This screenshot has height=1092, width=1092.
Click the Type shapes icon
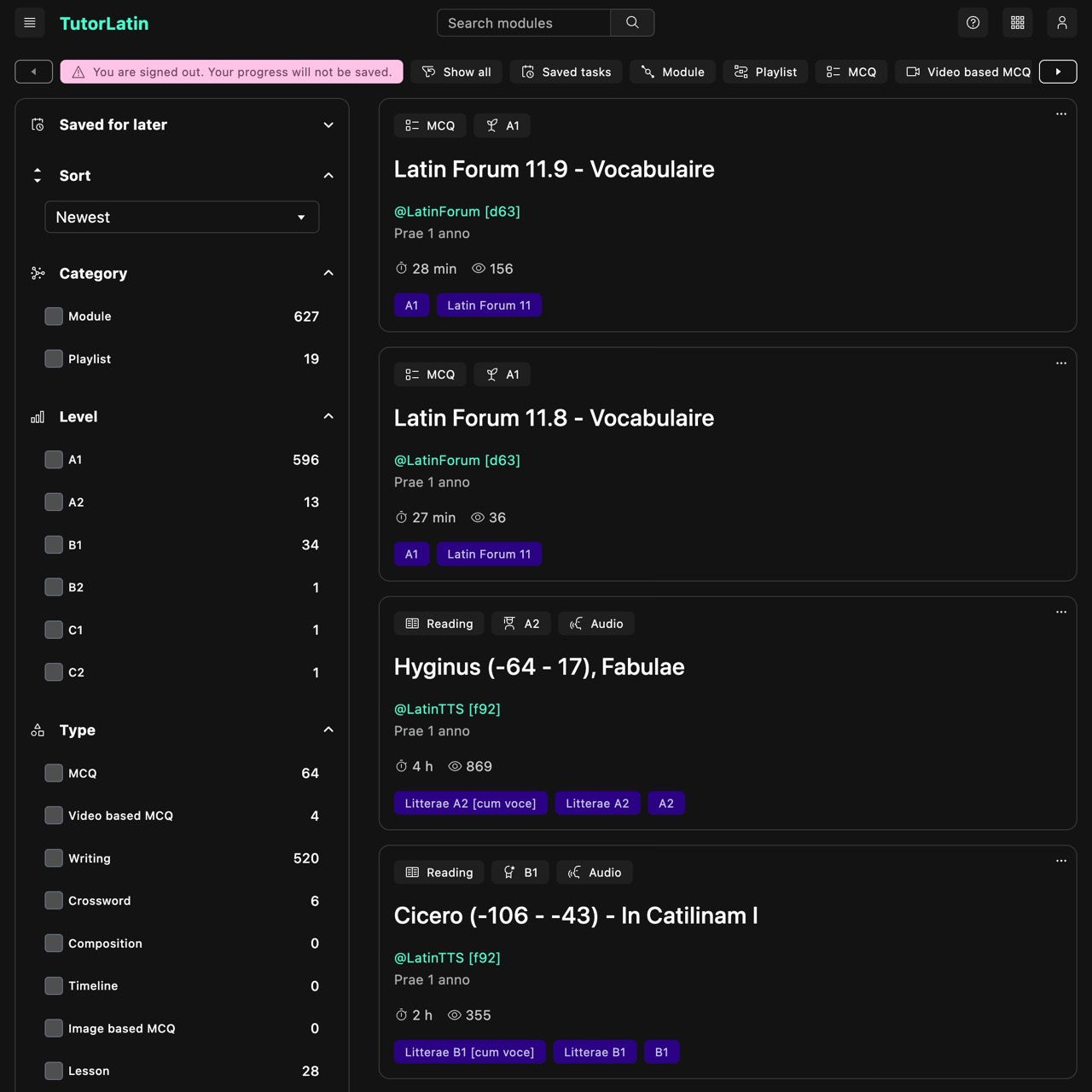[38, 730]
